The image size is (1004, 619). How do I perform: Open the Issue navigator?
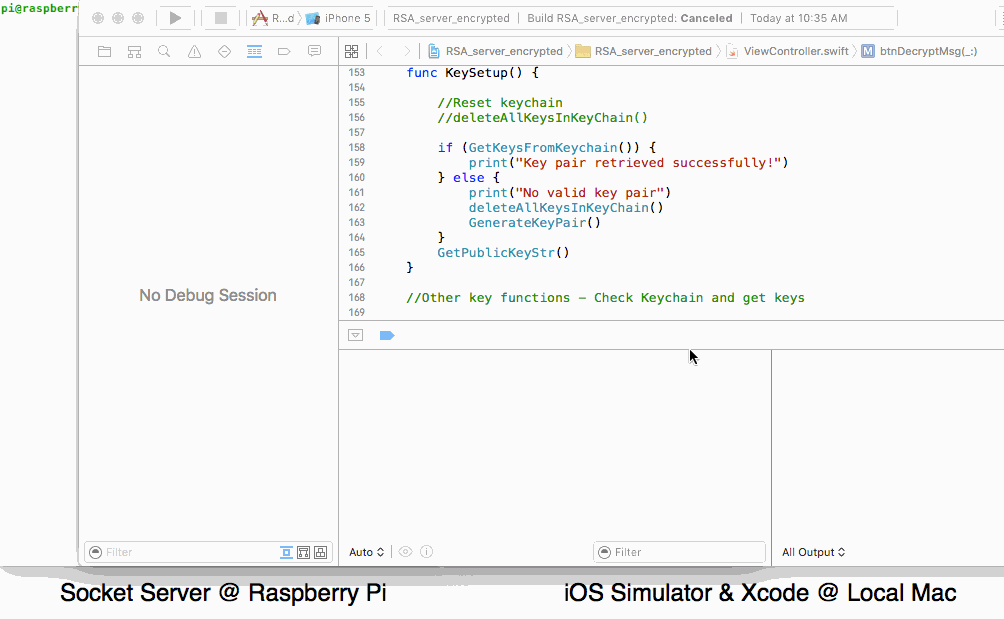[193, 51]
